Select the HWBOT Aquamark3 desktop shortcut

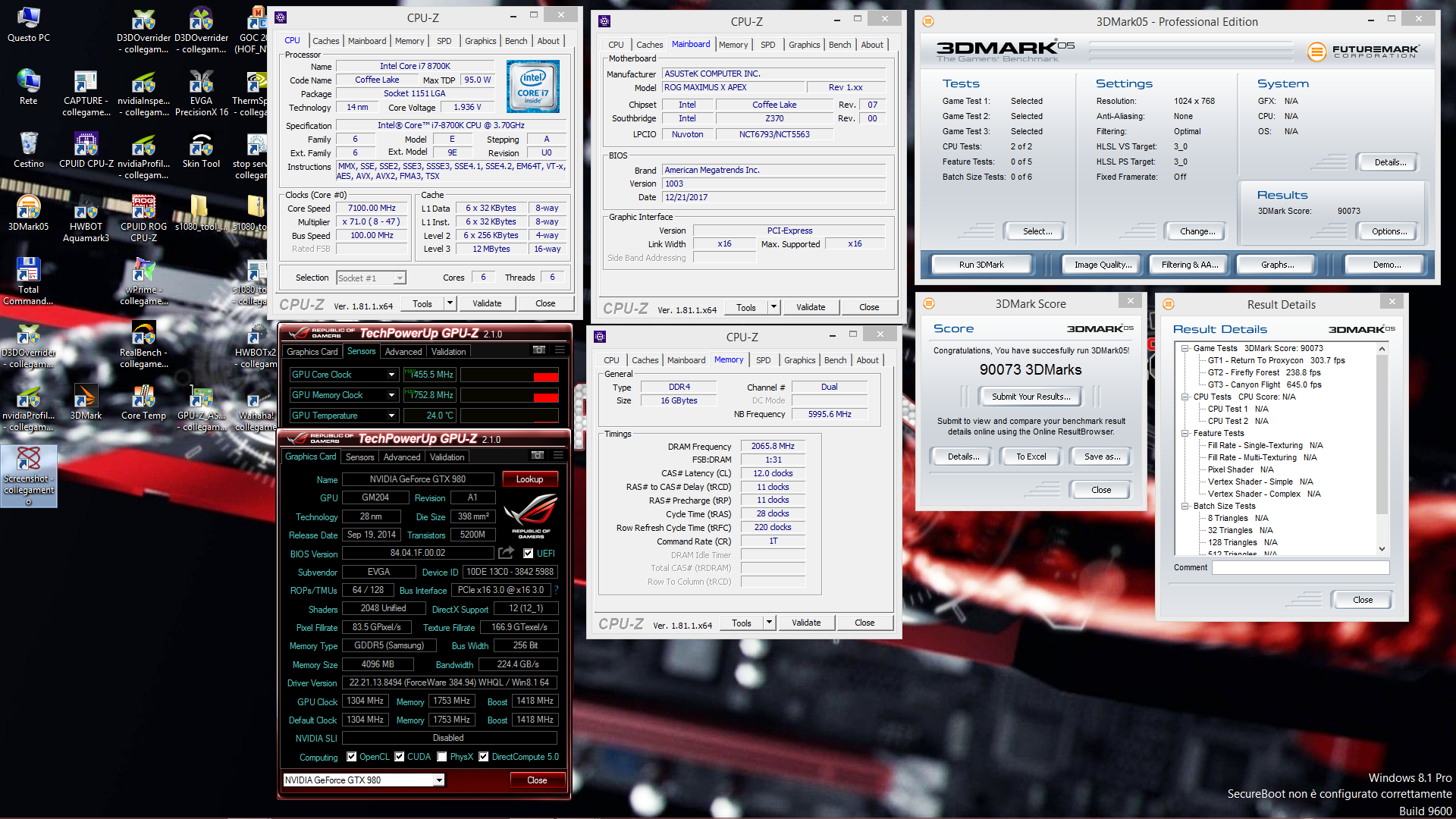pos(86,218)
